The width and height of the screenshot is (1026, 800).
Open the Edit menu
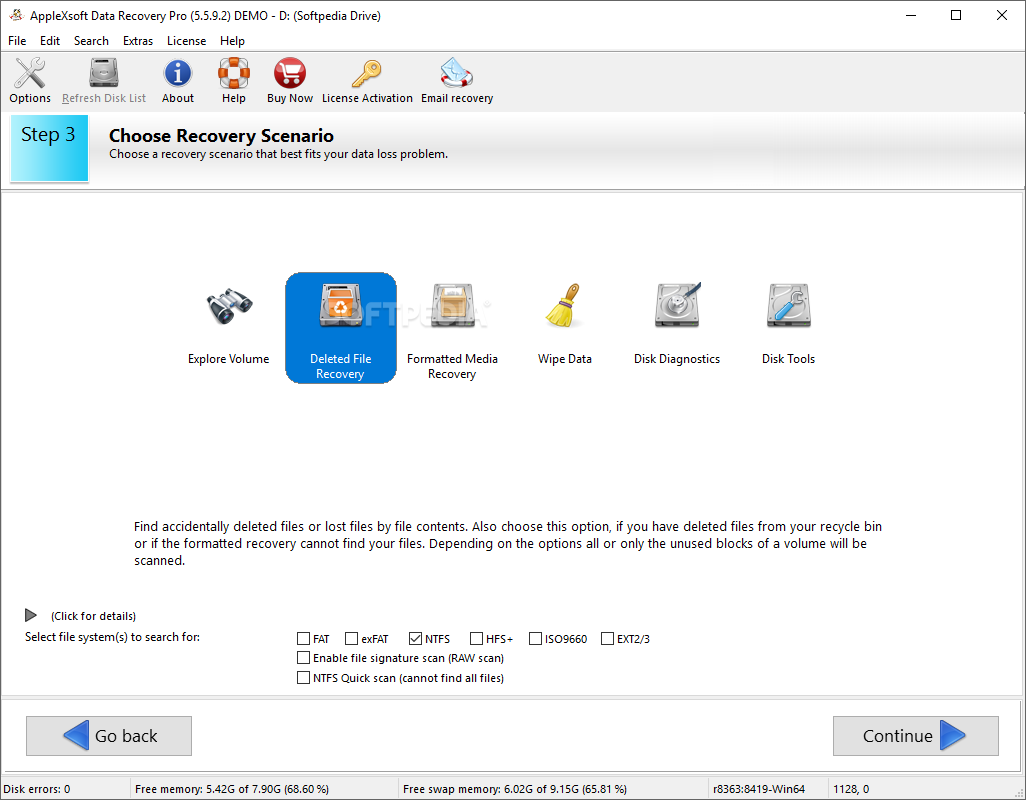[x=50, y=41]
